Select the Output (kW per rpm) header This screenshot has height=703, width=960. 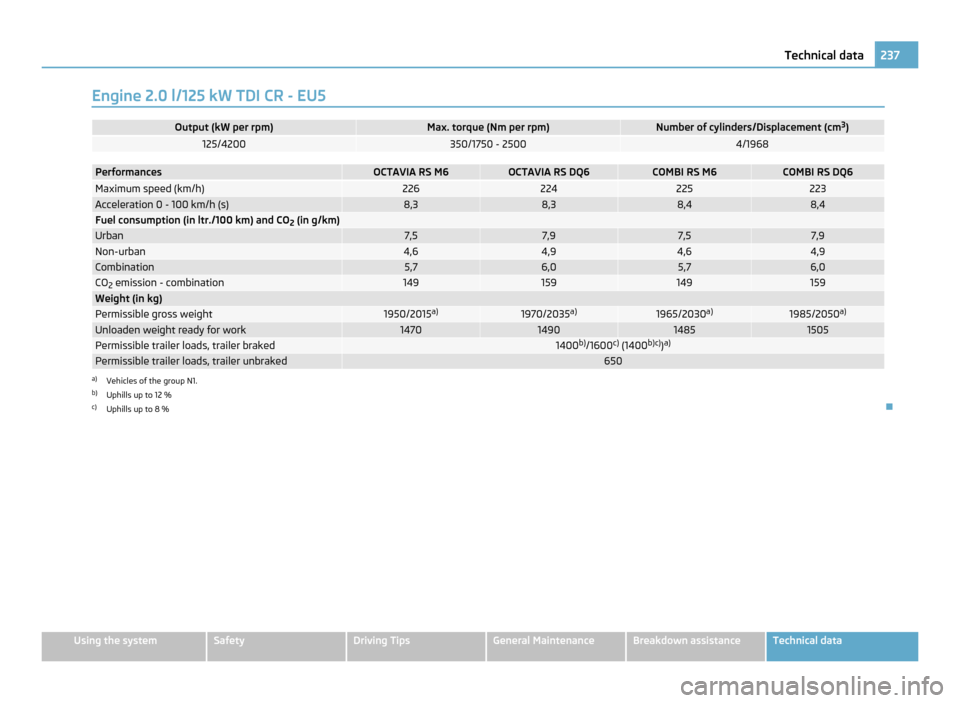point(224,127)
